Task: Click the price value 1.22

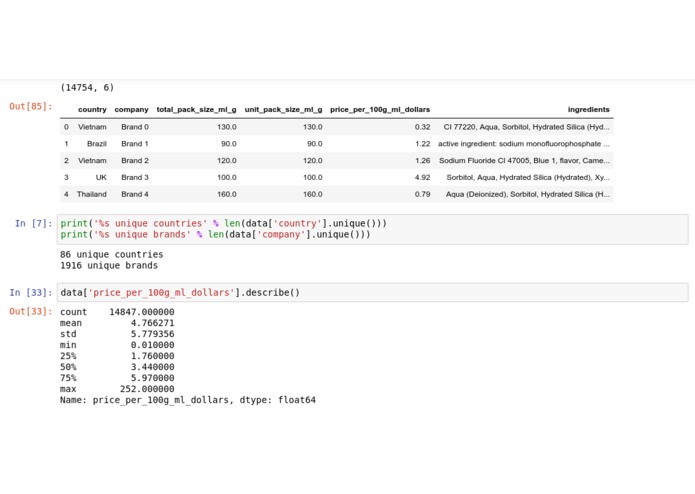Action: (x=422, y=144)
